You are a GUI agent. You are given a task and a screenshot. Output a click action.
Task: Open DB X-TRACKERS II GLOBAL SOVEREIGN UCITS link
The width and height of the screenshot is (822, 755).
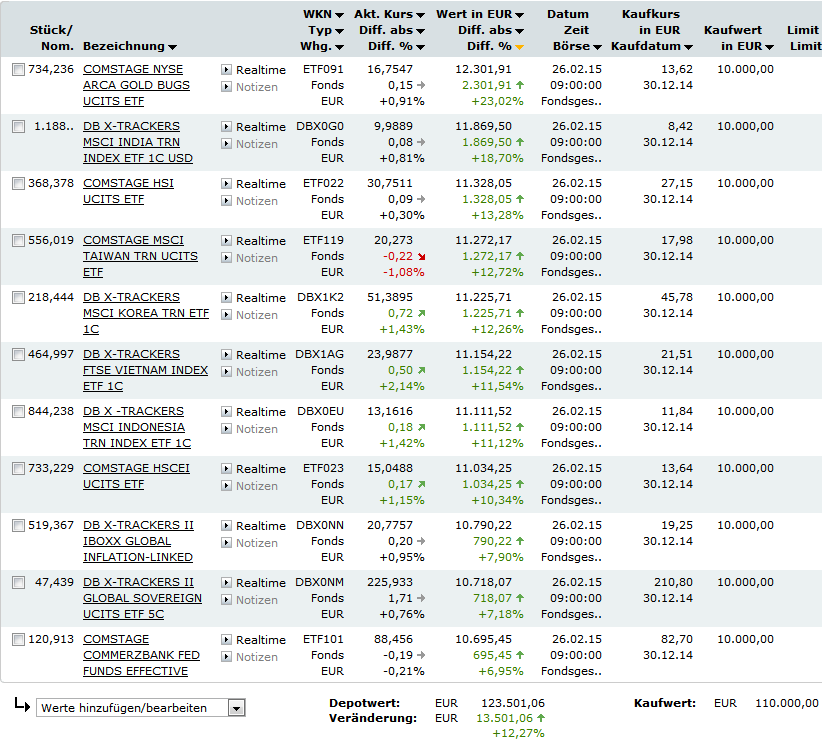[x=143, y=598]
